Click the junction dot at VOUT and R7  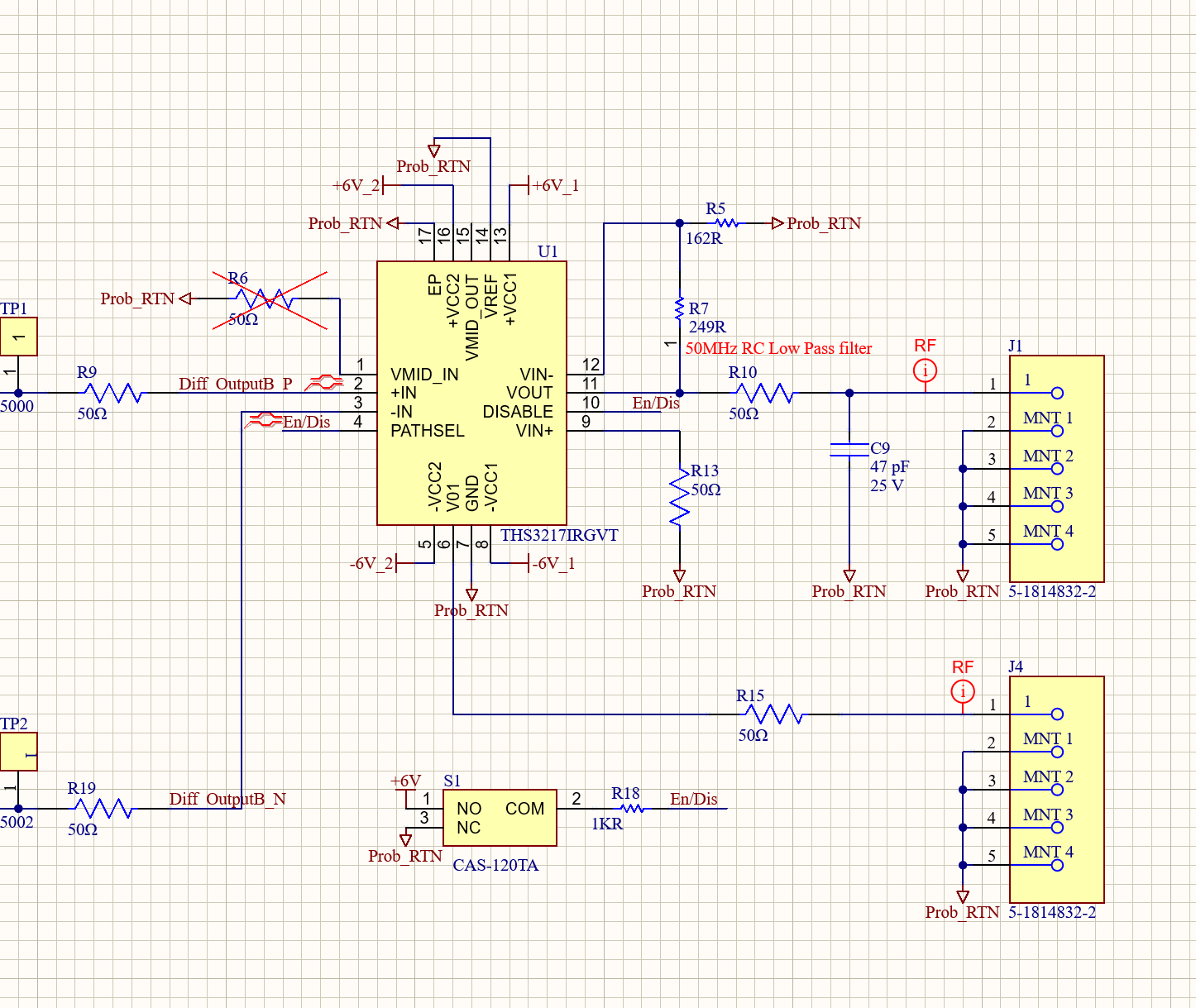pos(680,393)
